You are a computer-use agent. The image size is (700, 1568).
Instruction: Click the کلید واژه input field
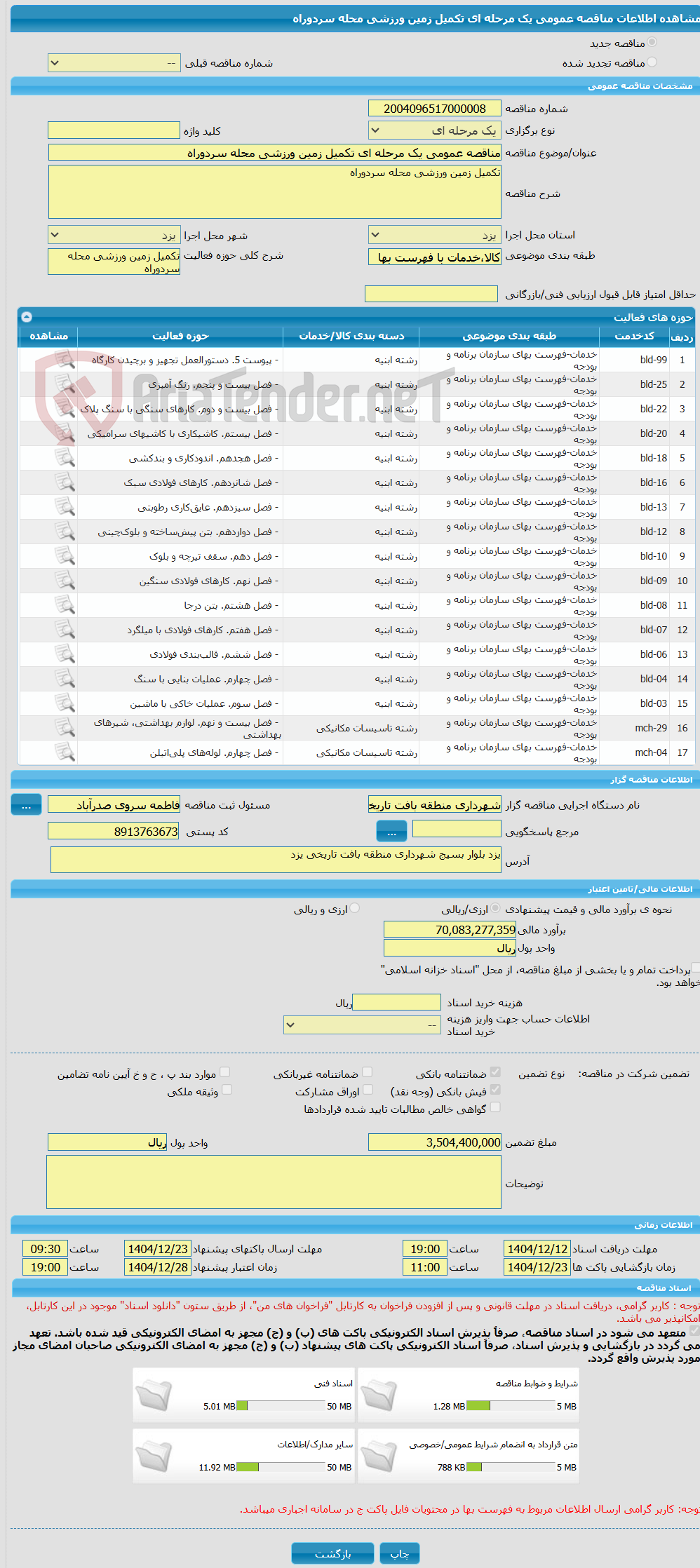(114, 130)
